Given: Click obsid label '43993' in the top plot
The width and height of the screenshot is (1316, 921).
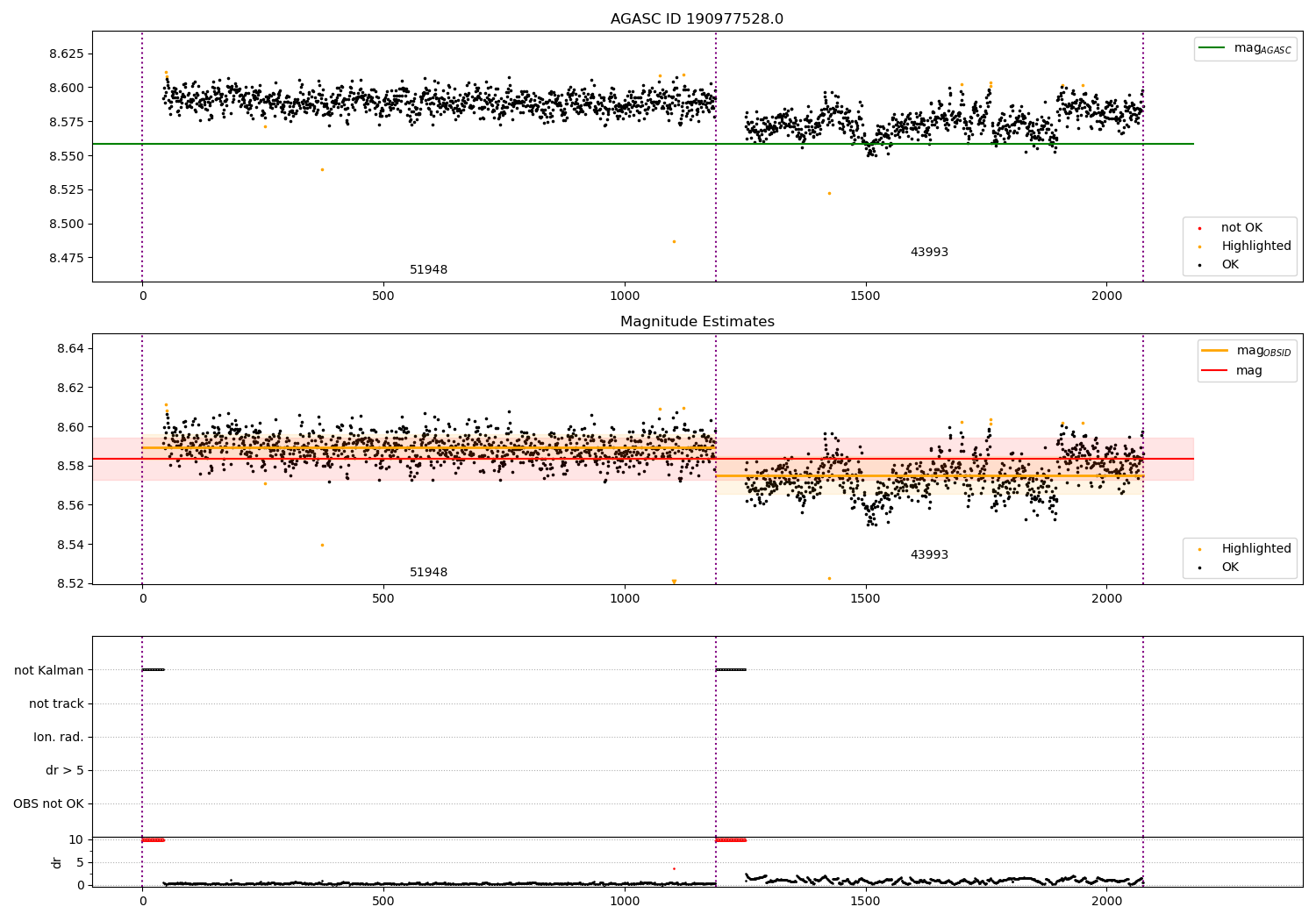Looking at the screenshot, I should (929, 253).
